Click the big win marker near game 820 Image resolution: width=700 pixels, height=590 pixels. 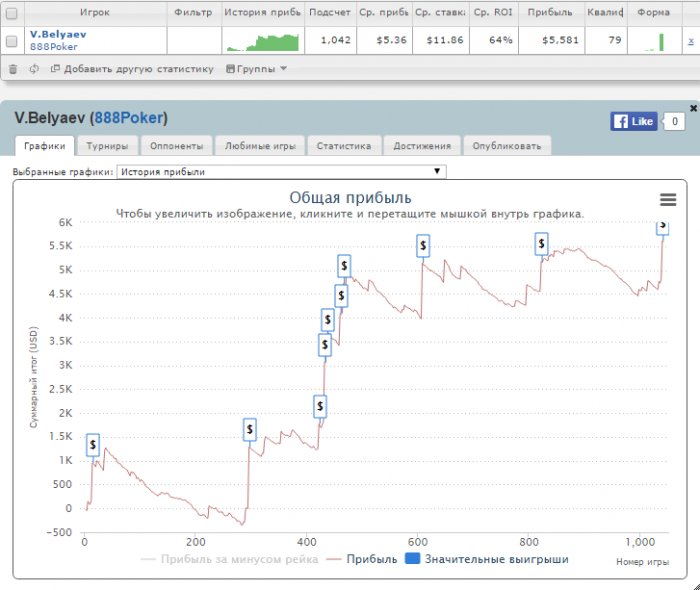[541, 244]
